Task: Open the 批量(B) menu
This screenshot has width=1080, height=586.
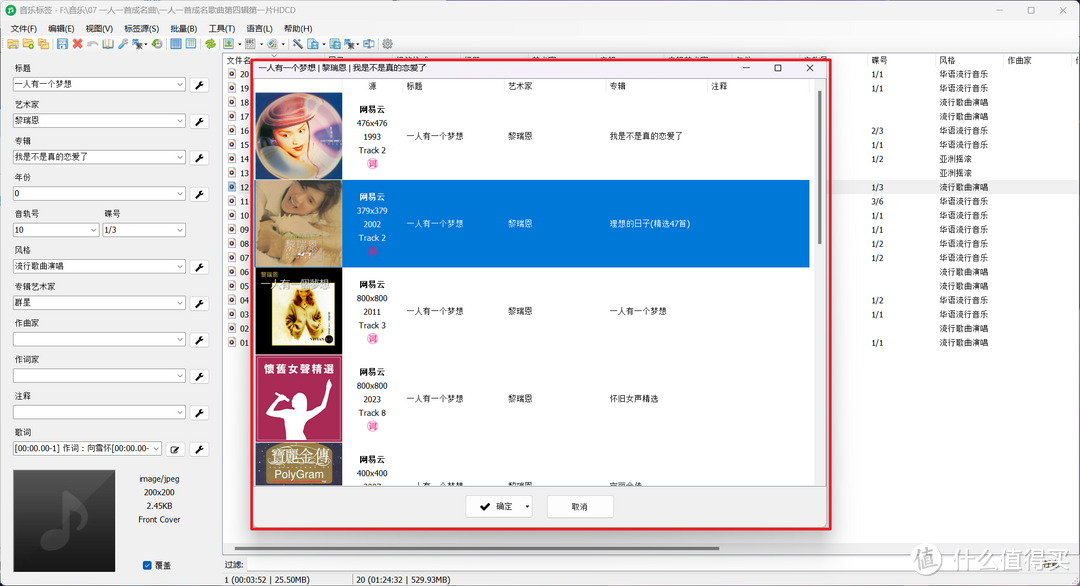Action: pos(183,28)
